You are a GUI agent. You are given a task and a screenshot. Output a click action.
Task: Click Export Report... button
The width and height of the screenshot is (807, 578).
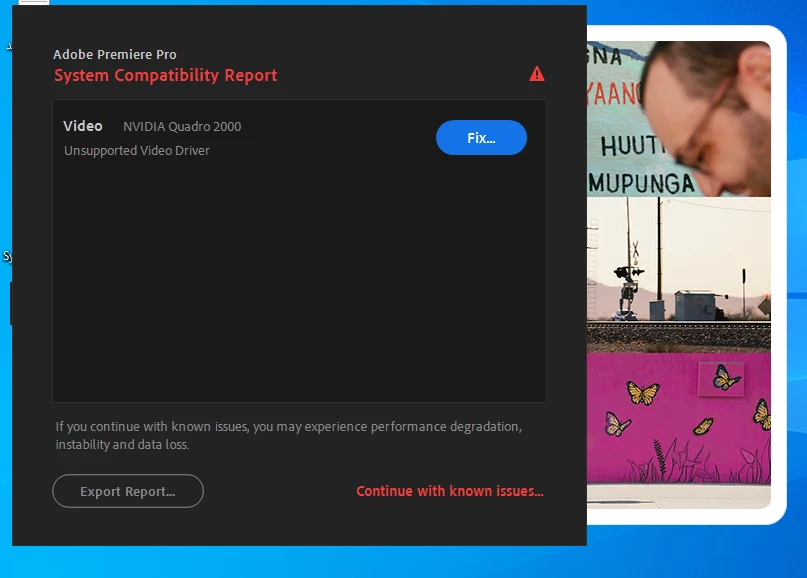coord(128,491)
